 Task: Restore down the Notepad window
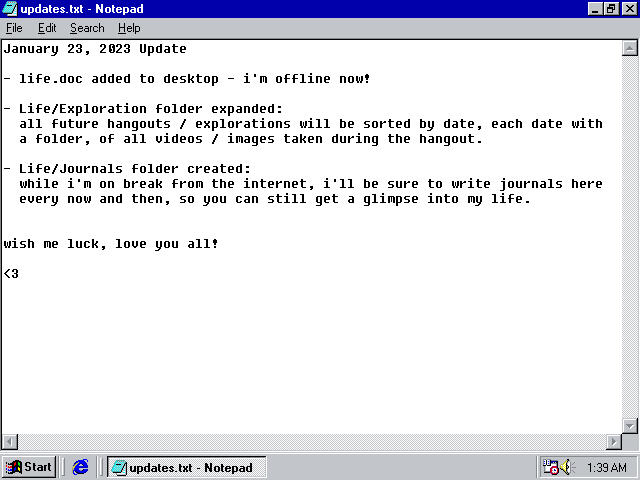coord(612,9)
